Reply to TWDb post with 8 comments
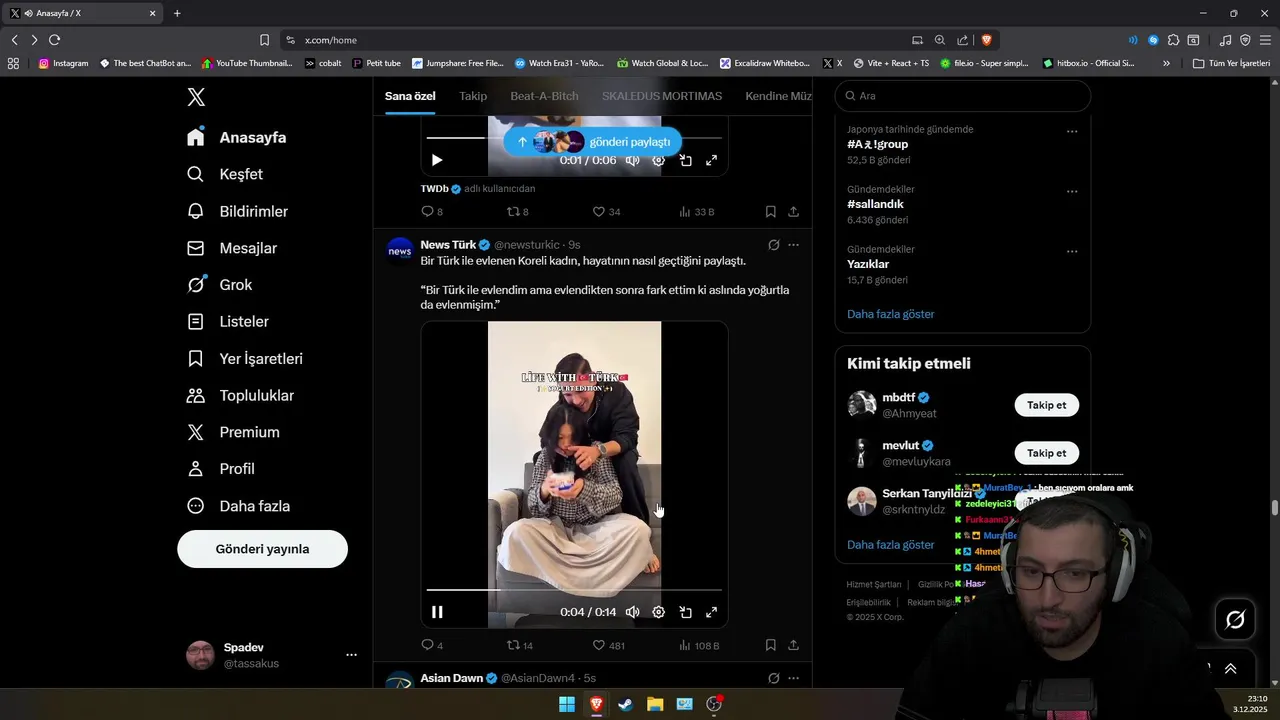This screenshot has width=1280, height=720. click(431, 212)
